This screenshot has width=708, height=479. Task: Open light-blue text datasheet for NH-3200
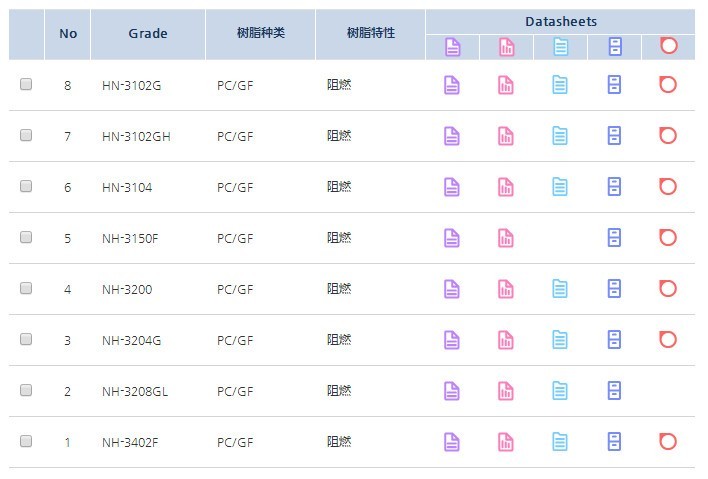560,289
